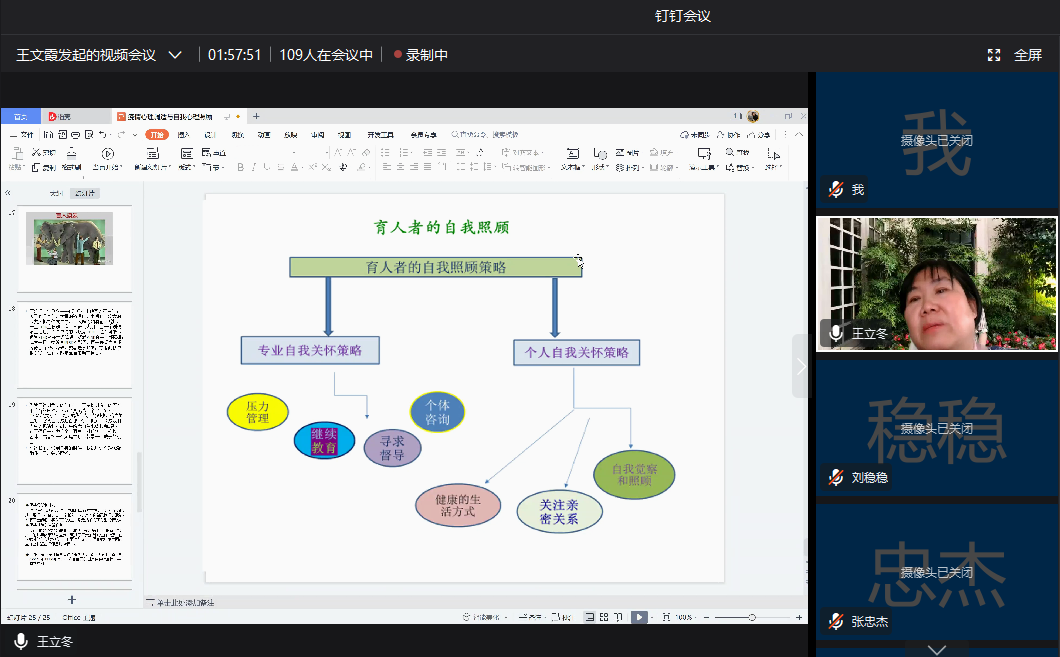Click the slide sorter view icon

click(x=603, y=617)
